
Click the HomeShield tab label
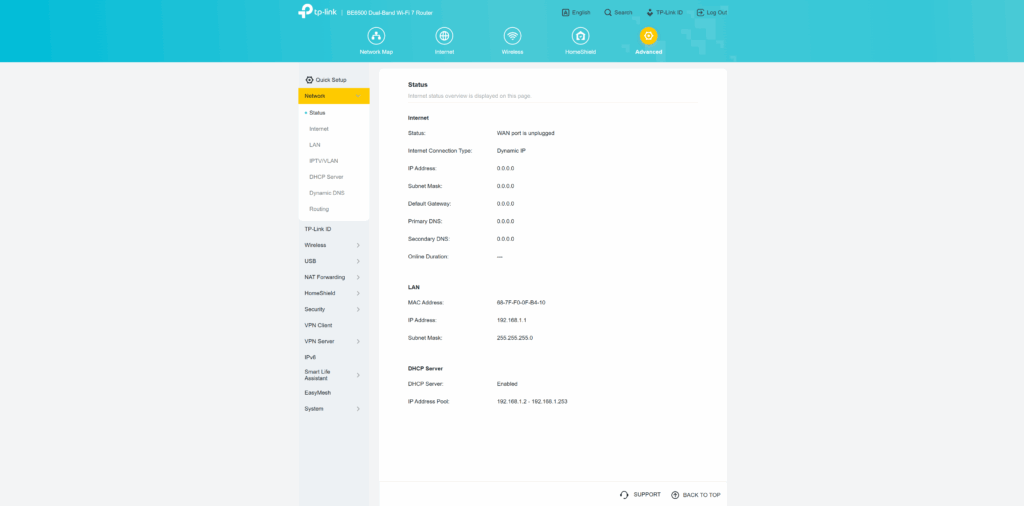(x=580, y=52)
